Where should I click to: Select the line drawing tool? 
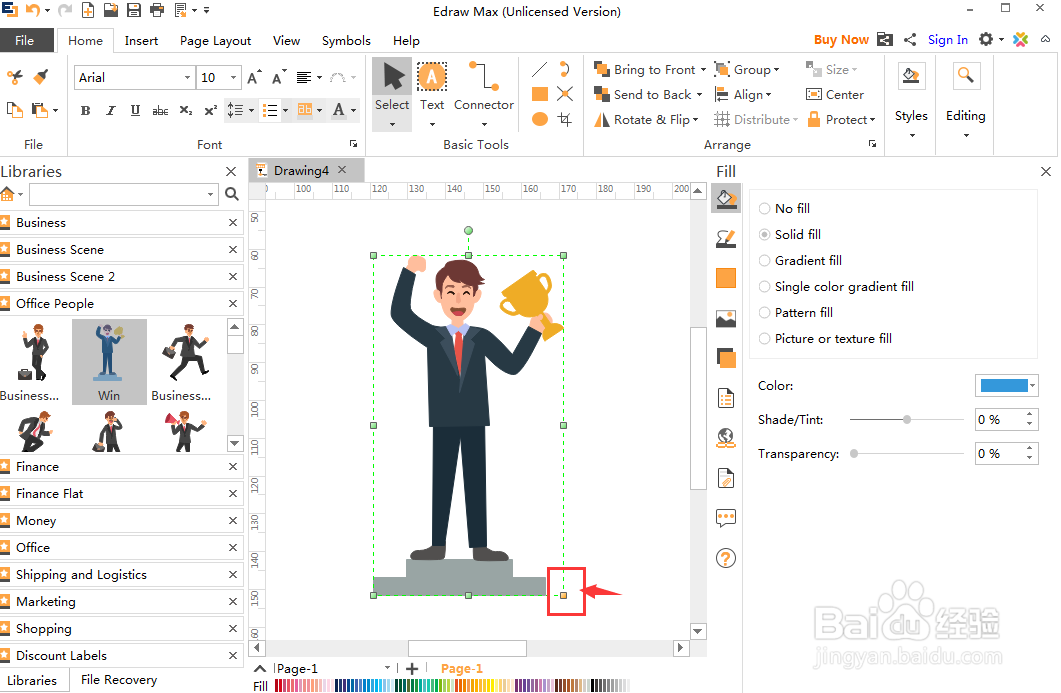click(x=539, y=69)
